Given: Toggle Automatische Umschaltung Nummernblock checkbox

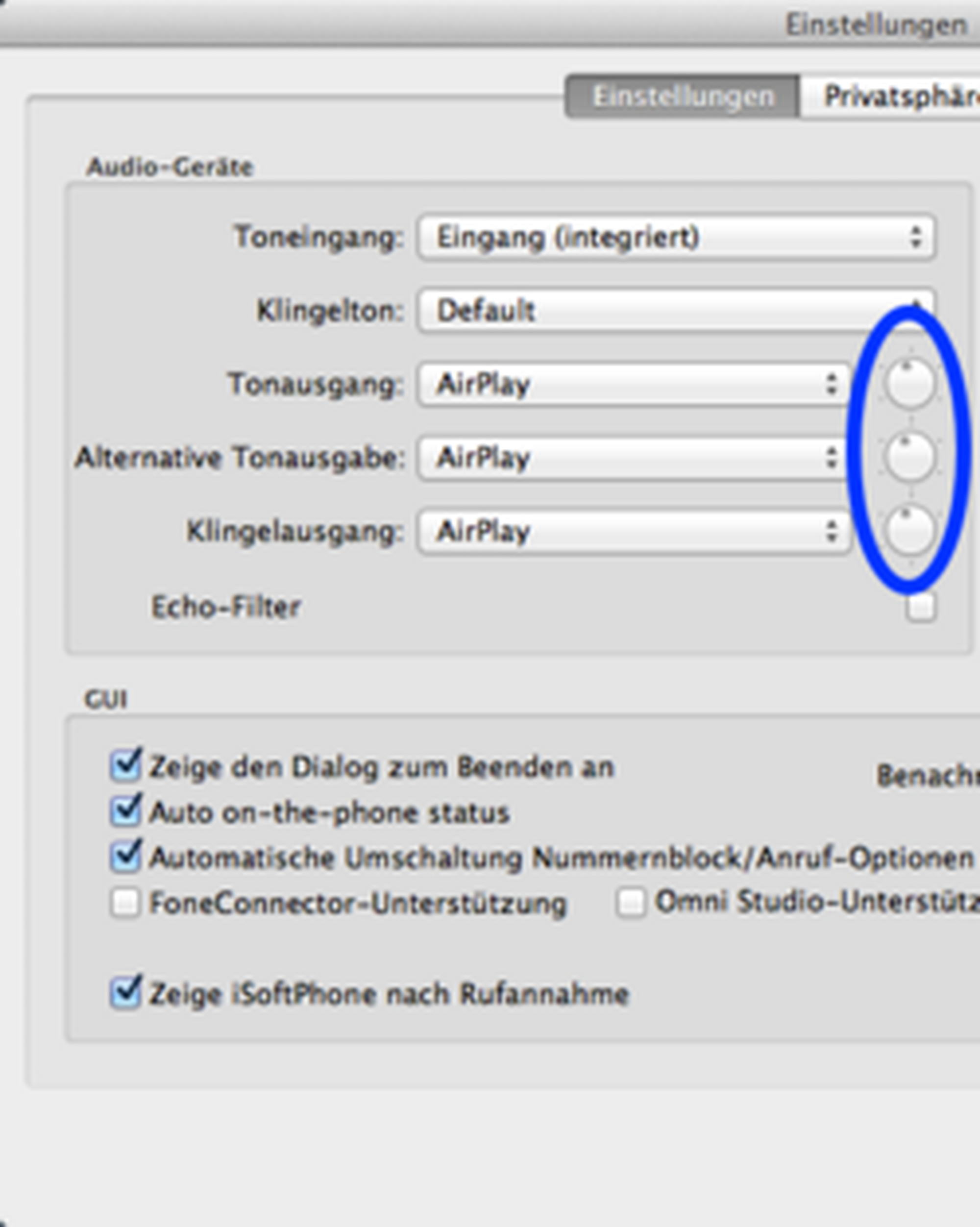Looking at the screenshot, I should 125,857.
